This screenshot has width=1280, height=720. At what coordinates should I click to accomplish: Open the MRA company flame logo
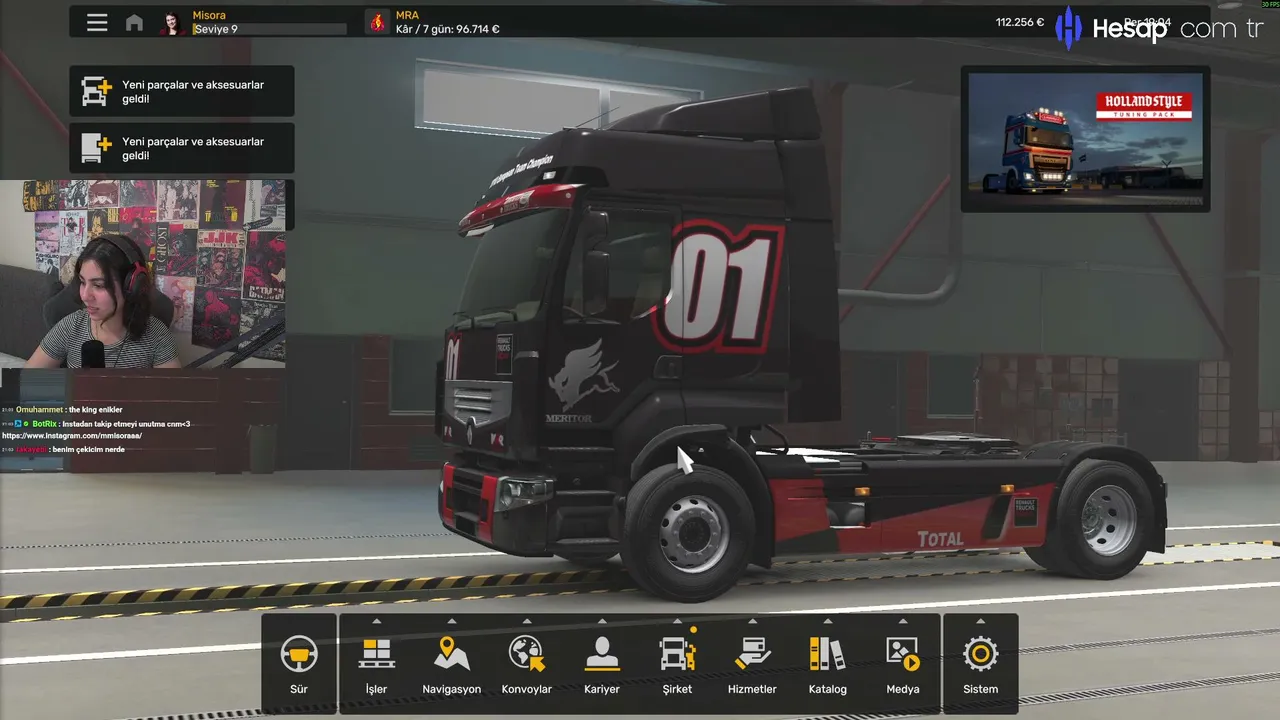377,22
